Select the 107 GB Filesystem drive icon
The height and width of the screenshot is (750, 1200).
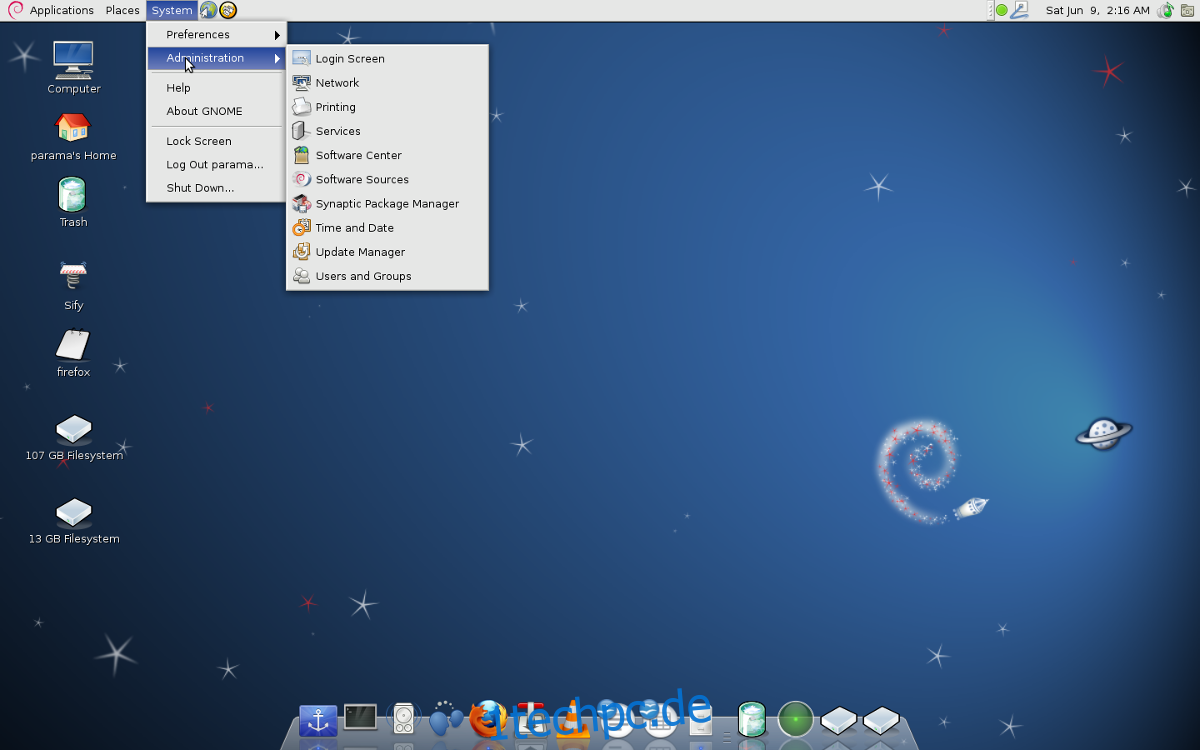pos(74,438)
